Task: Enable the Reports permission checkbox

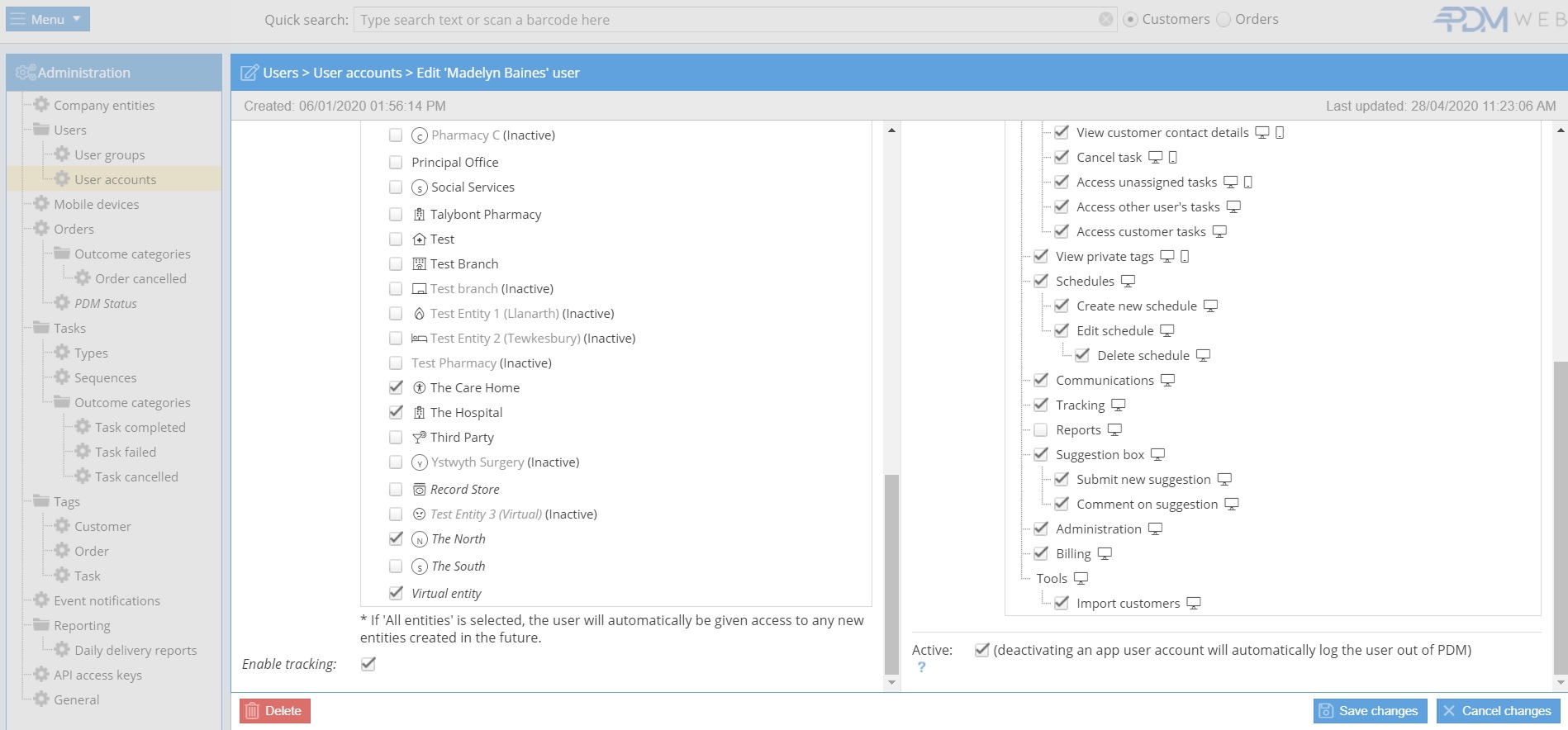Action: [x=1041, y=430]
